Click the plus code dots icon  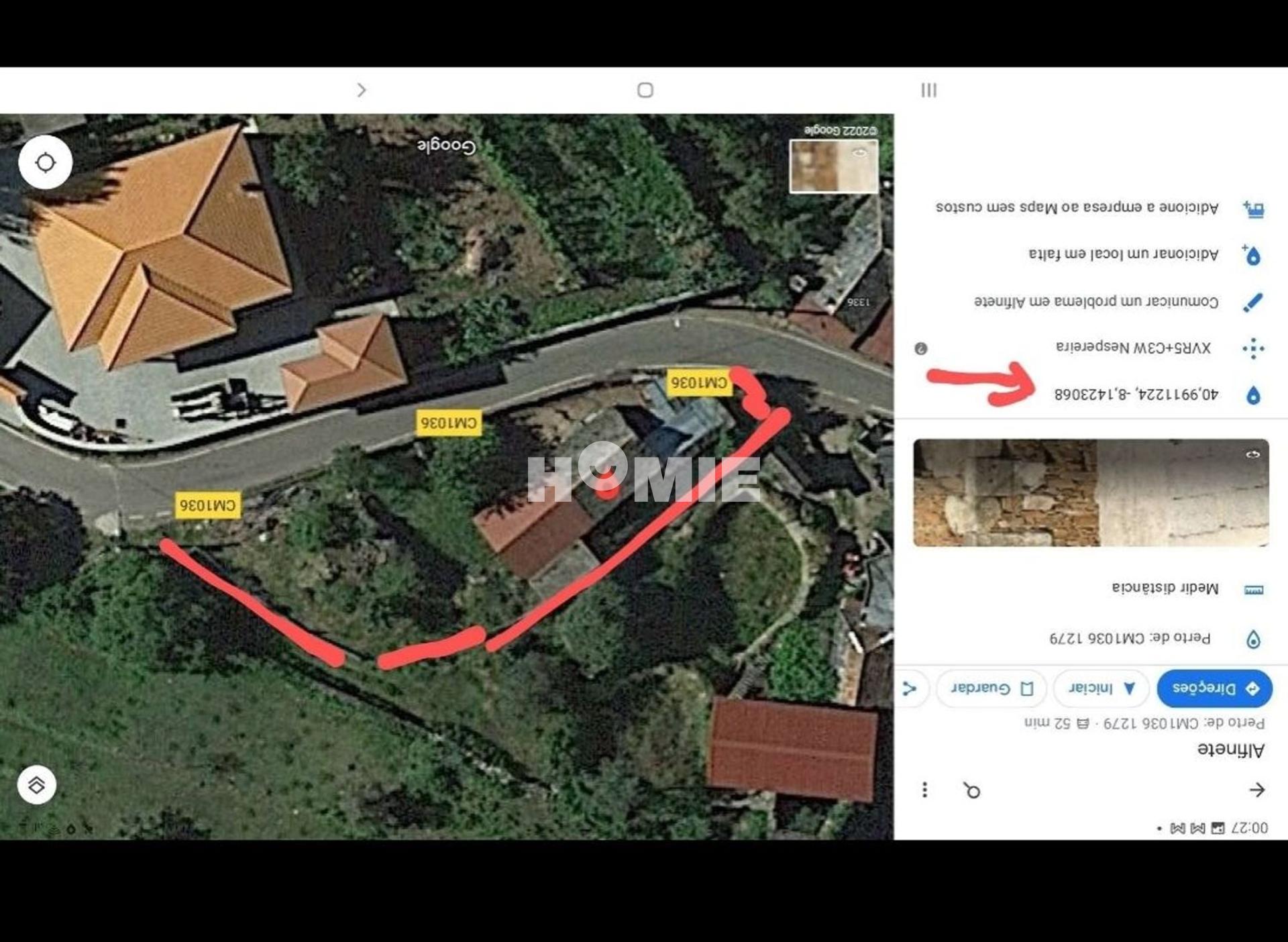pos(1253,348)
